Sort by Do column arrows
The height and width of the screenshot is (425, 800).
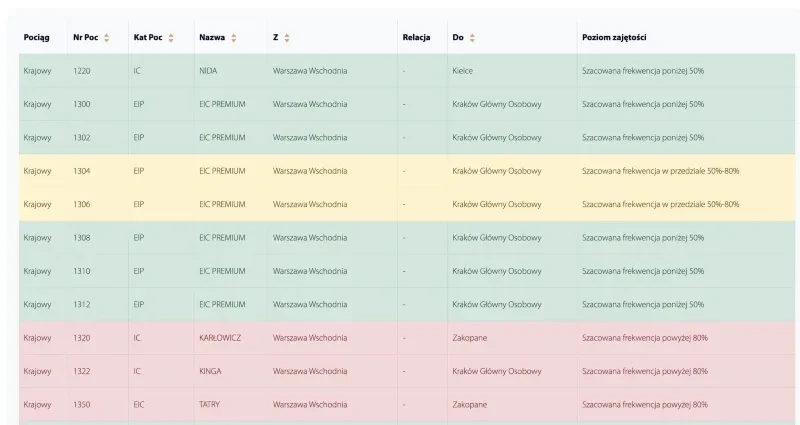472,38
